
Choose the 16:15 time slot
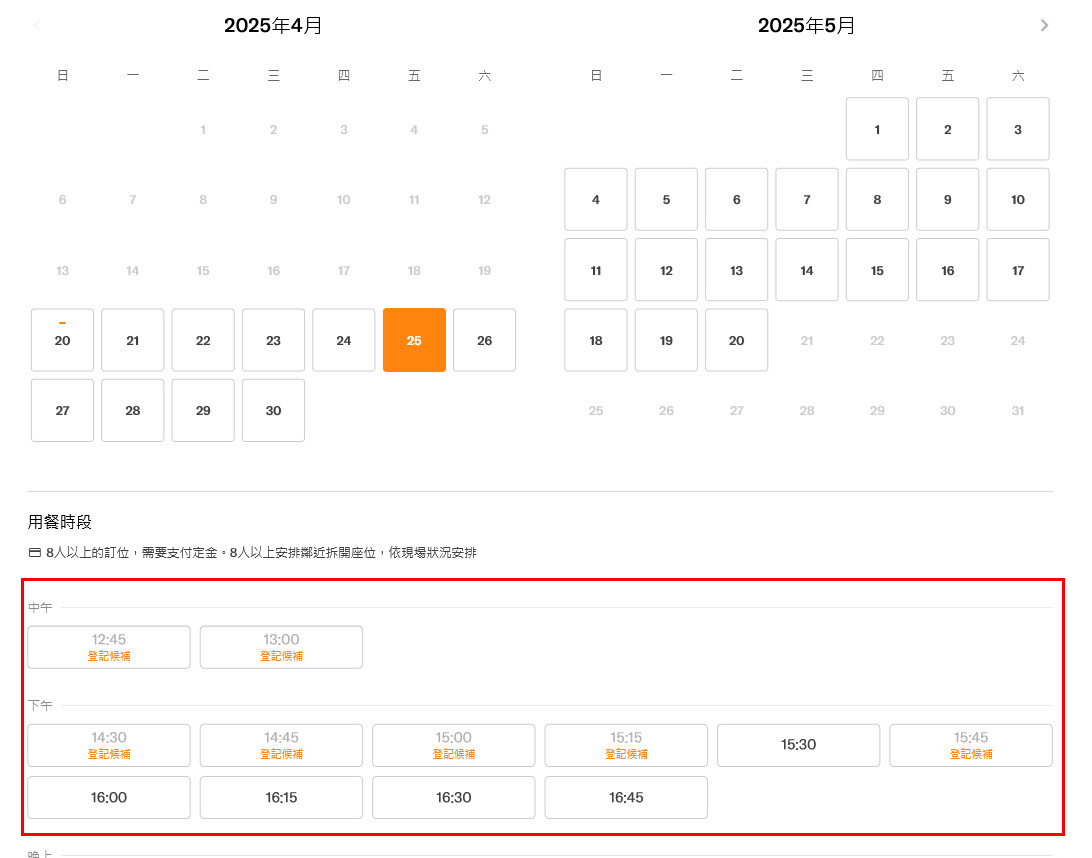[x=281, y=797]
